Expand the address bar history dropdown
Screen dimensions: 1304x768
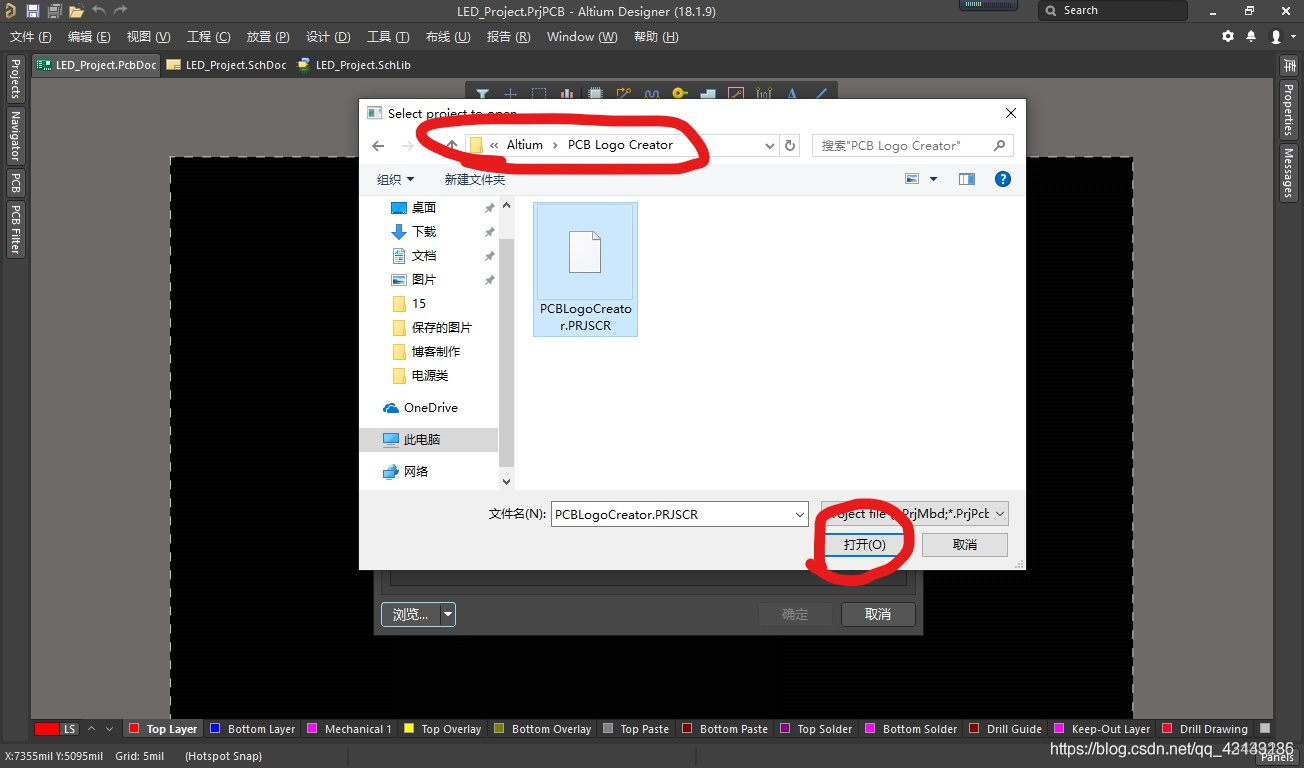(x=769, y=145)
